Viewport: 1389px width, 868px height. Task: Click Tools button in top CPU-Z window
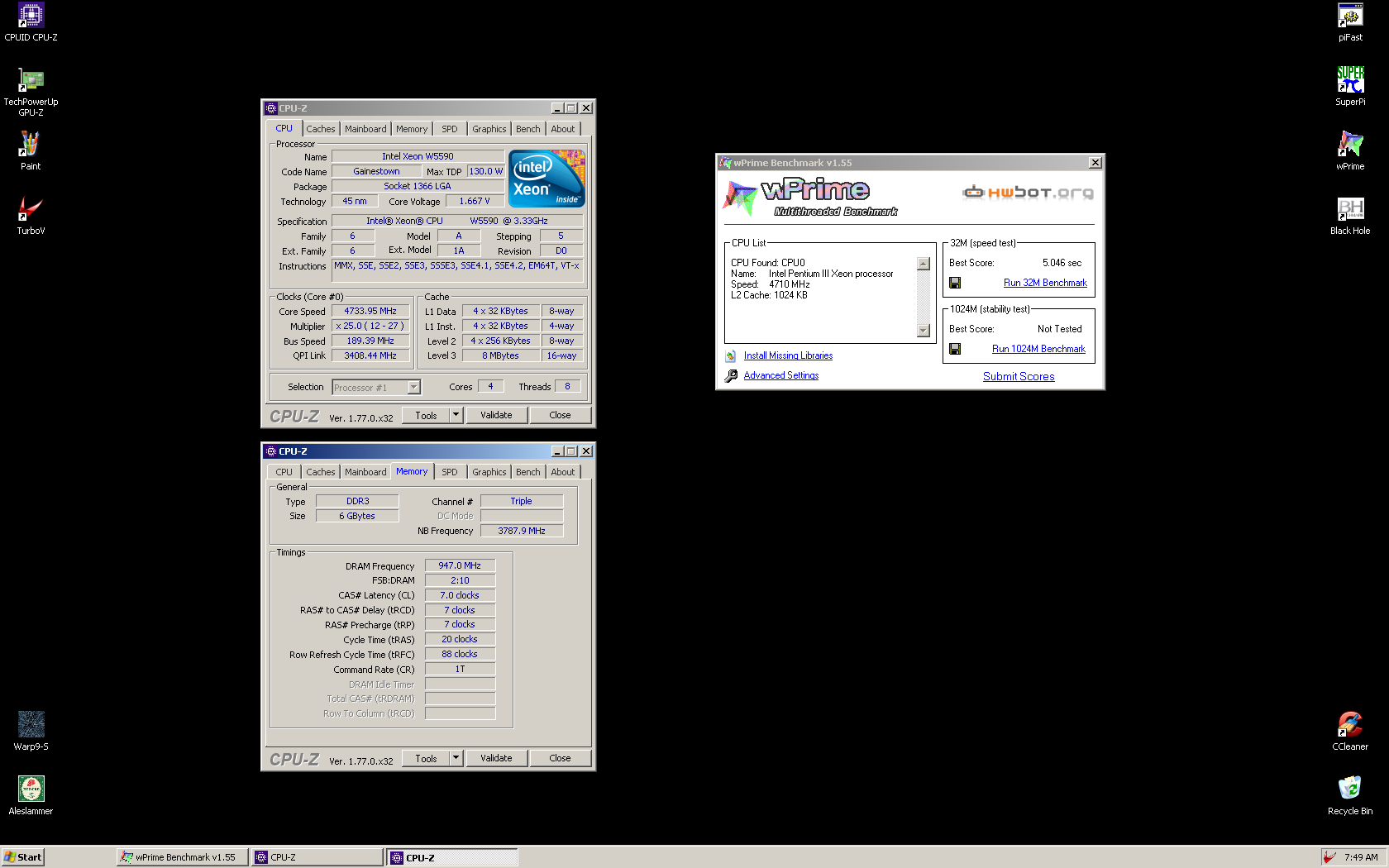(x=427, y=415)
